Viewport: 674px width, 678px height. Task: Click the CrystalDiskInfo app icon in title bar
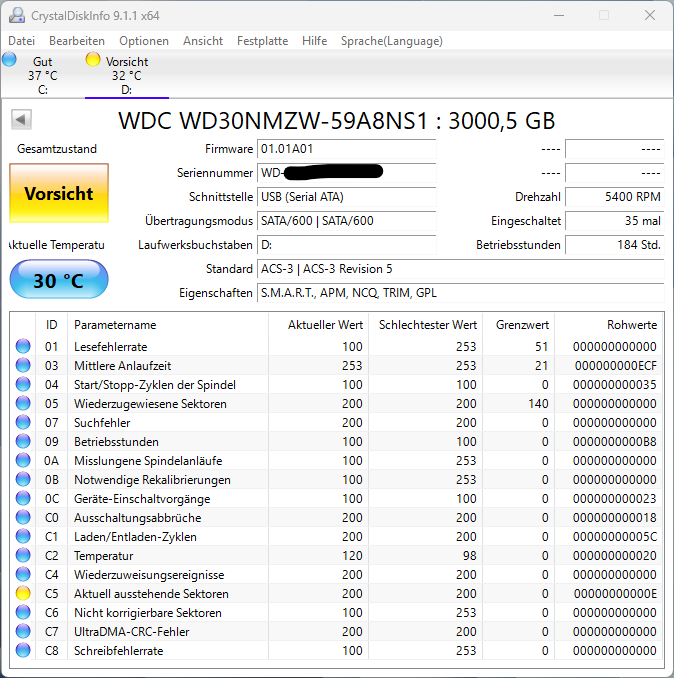pos(17,16)
